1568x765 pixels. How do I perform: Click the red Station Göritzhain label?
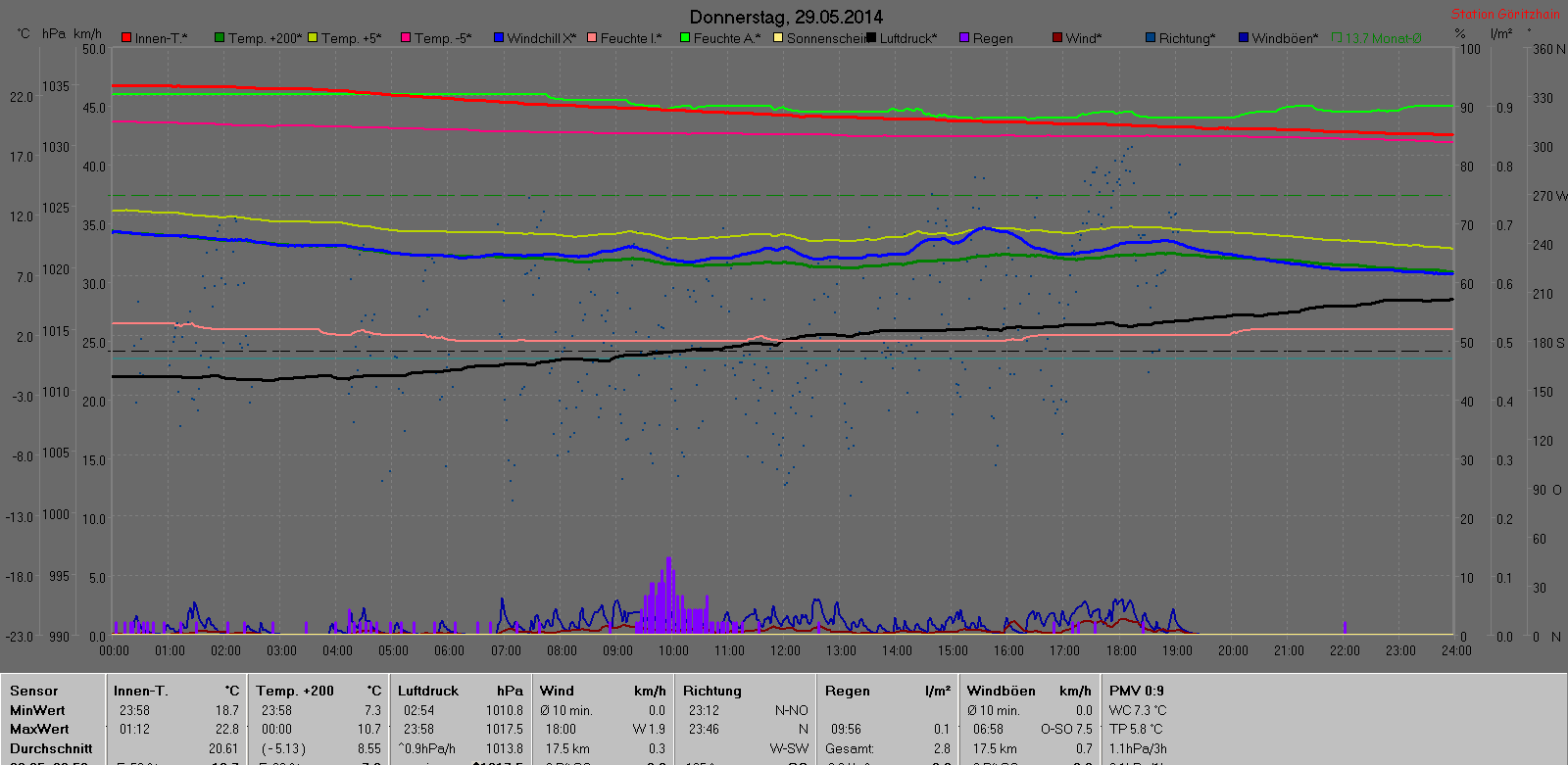[x=1505, y=14]
